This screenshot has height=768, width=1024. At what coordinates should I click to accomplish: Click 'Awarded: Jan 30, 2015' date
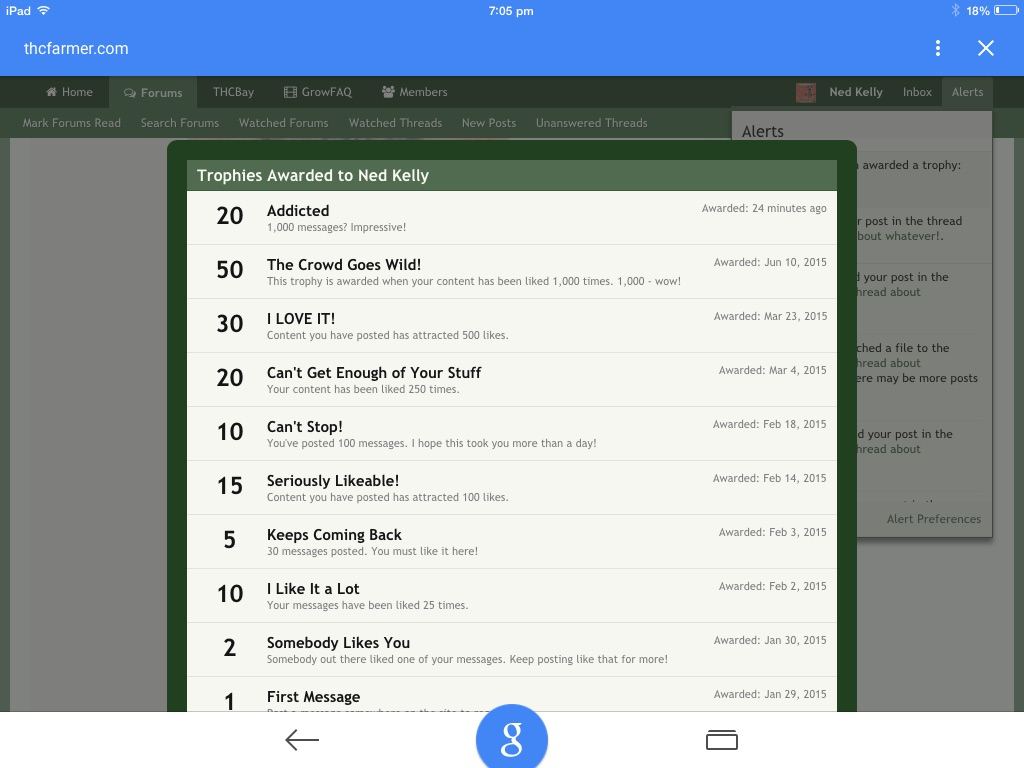770,641
